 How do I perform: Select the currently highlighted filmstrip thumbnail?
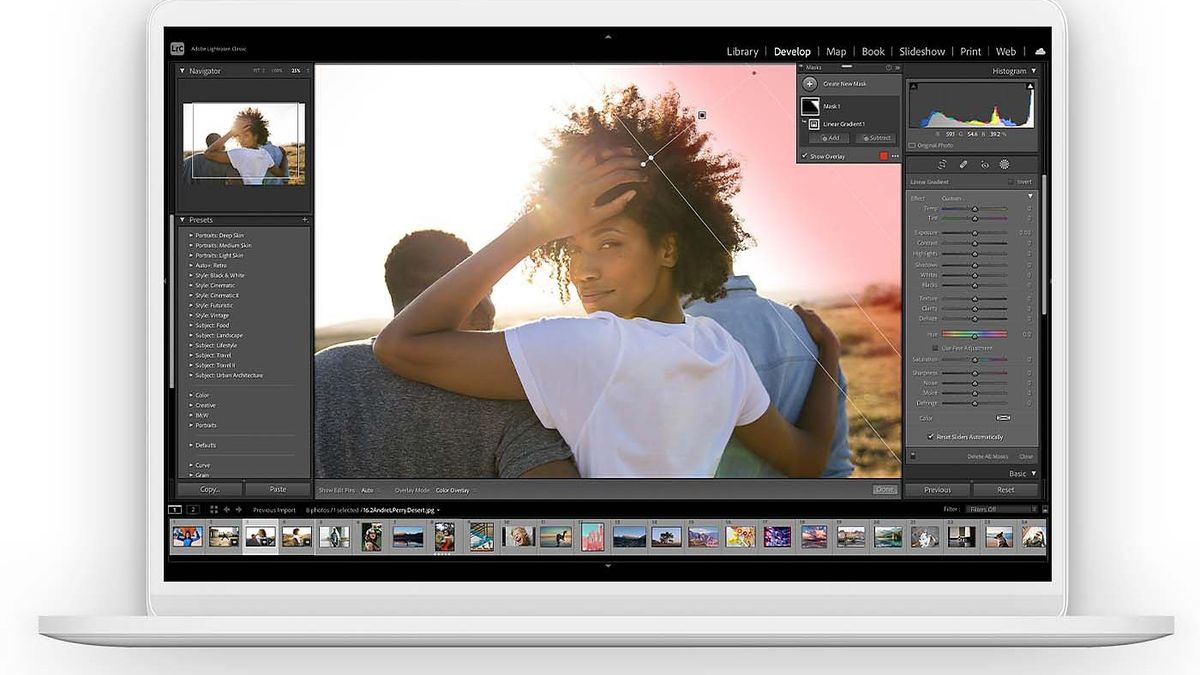coord(260,536)
